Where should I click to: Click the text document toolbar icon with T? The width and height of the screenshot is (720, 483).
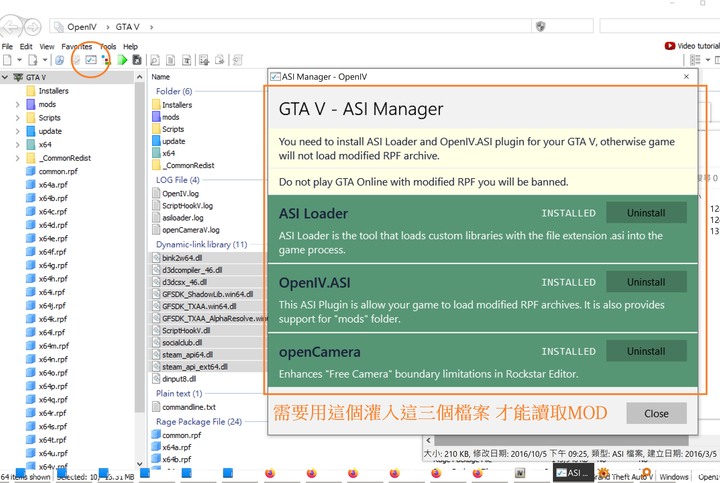click(187, 60)
